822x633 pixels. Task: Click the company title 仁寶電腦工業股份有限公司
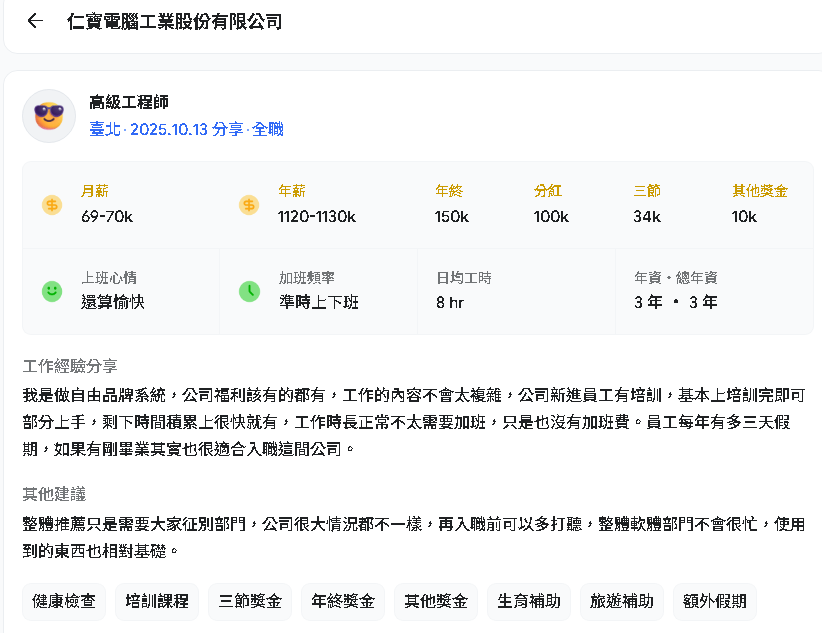pos(175,22)
